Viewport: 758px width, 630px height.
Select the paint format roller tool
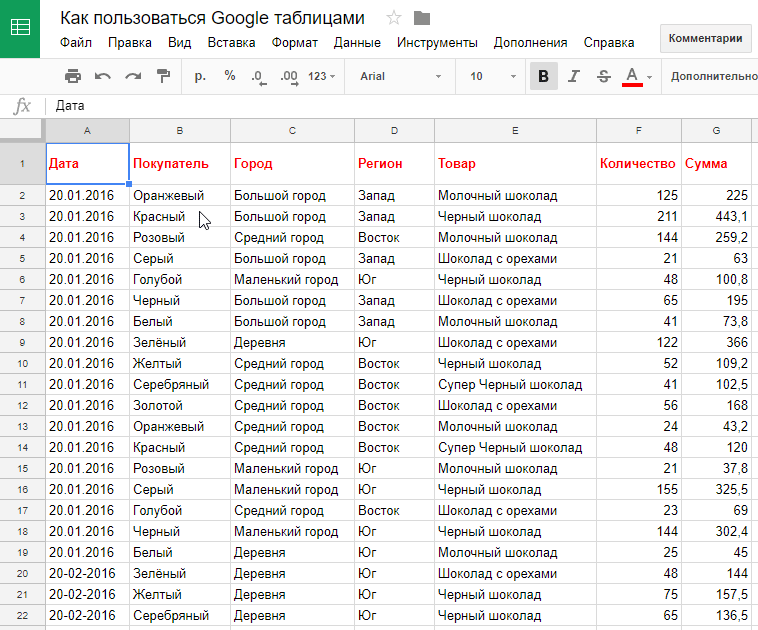coord(163,76)
